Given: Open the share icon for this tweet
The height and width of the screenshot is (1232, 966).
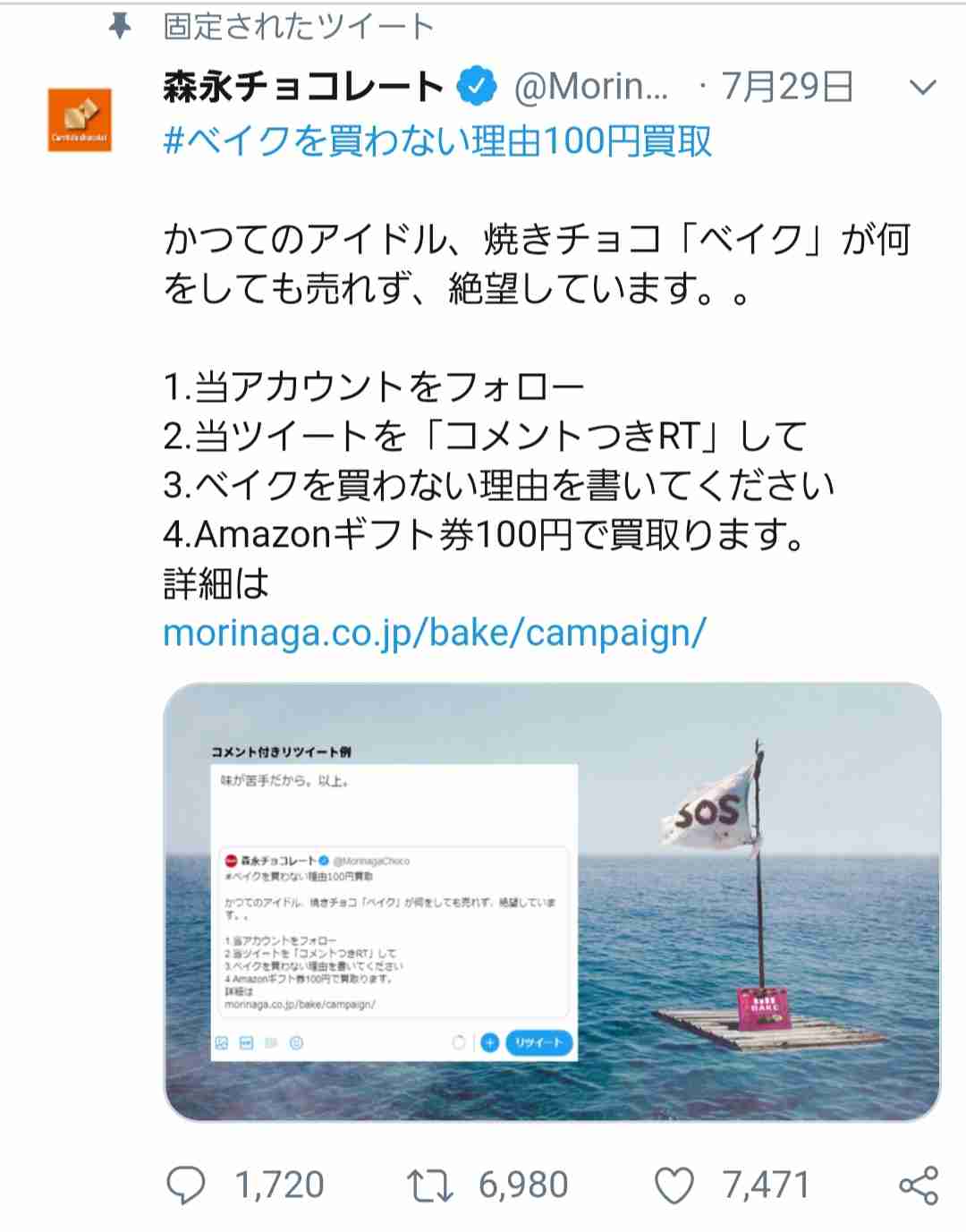Looking at the screenshot, I should pos(919,1185).
